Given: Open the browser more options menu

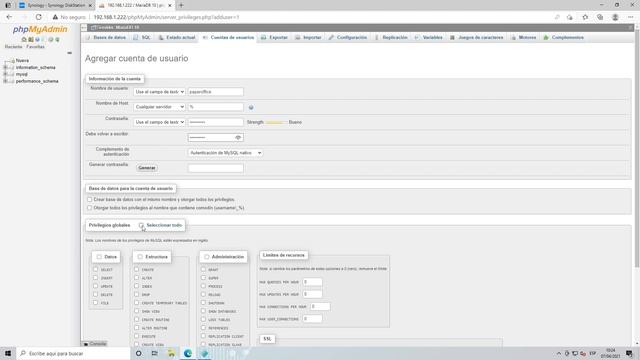Looking at the screenshot, I should 631,17.
